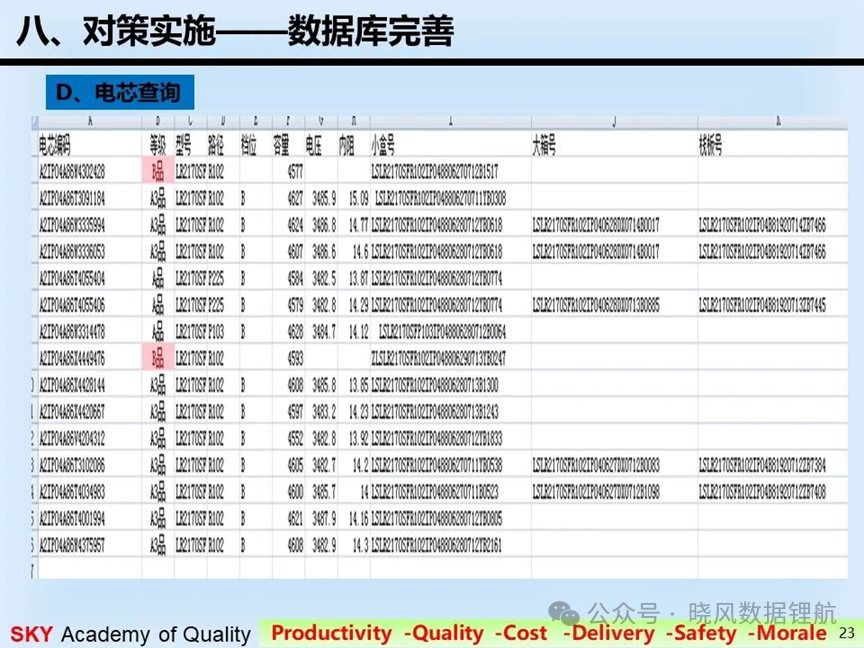Screen dimensions: 864x648
Task: Click big box number ending 12B1098
Action: pyautogui.click(x=596, y=492)
